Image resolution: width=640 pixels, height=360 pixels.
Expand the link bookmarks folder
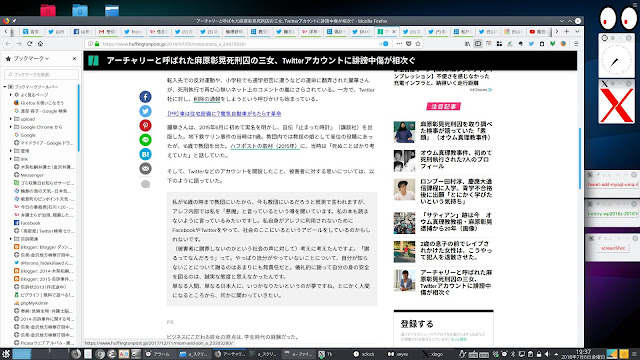(11, 159)
